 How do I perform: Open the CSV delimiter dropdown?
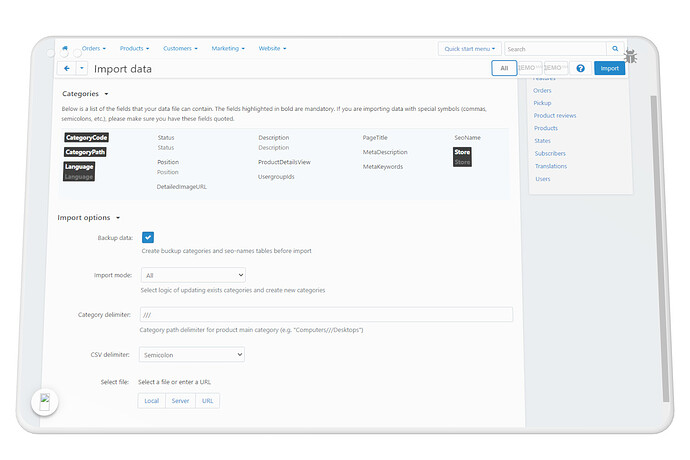(192, 355)
